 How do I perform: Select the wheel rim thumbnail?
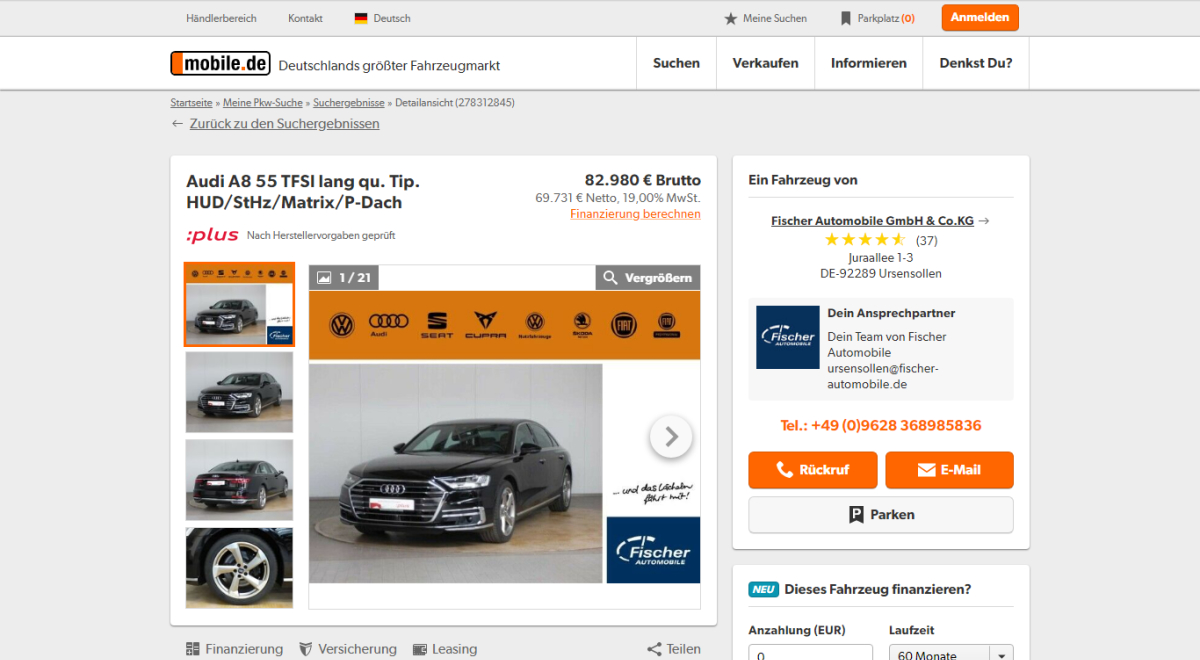tap(240, 568)
